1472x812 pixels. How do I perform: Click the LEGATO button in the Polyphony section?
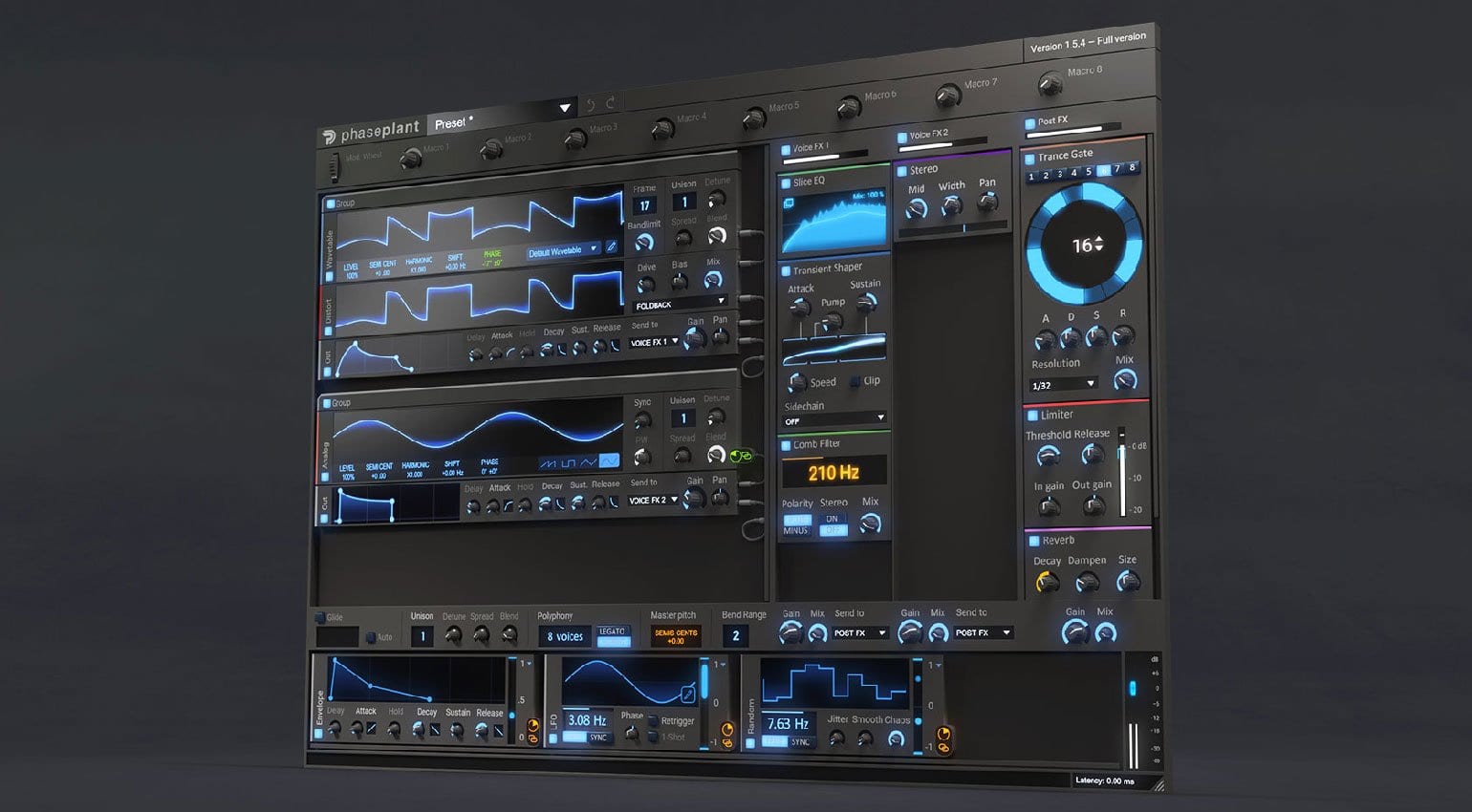pos(613,631)
